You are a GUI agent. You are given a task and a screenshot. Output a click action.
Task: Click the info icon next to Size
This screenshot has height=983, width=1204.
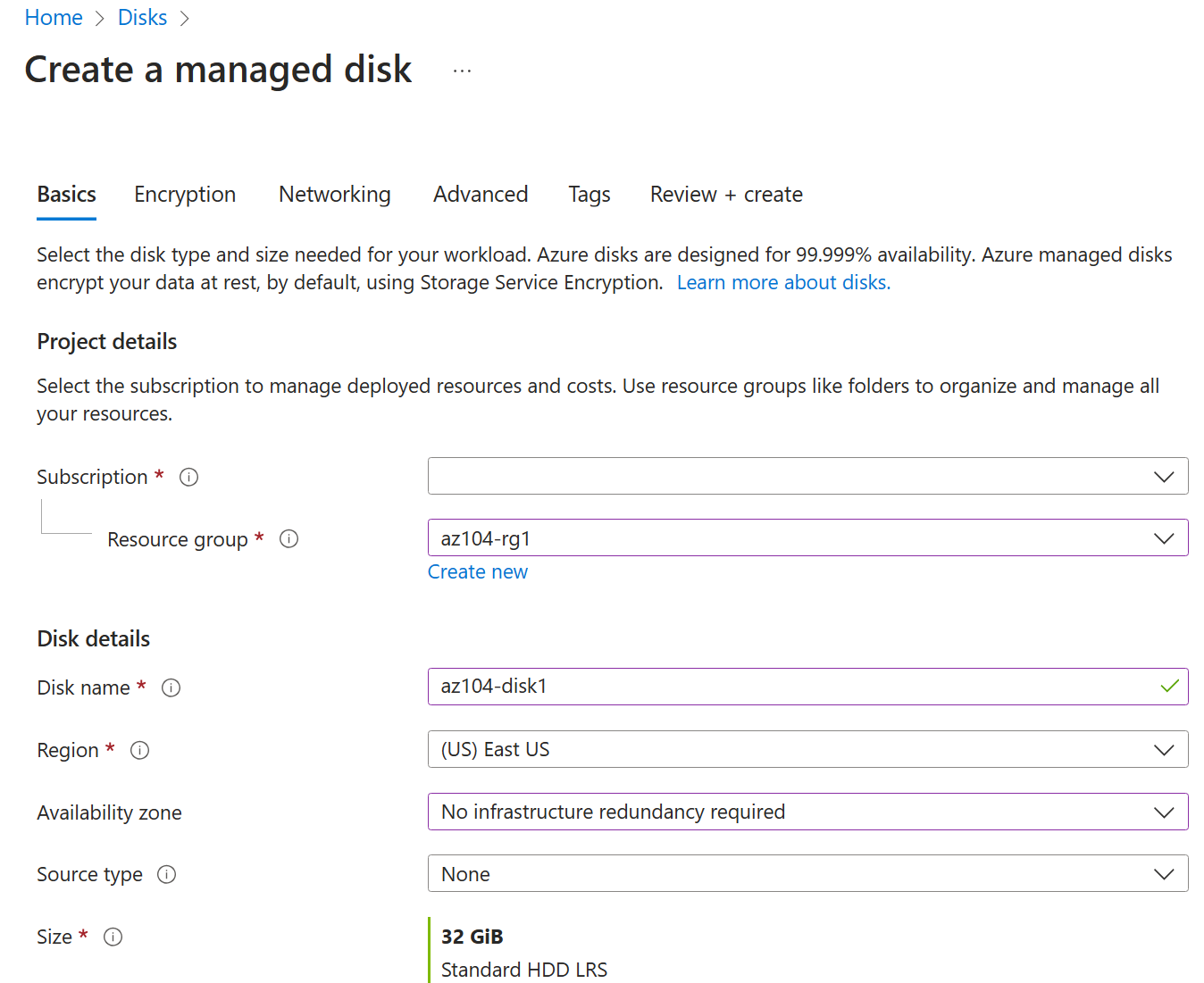[x=113, y=937]
